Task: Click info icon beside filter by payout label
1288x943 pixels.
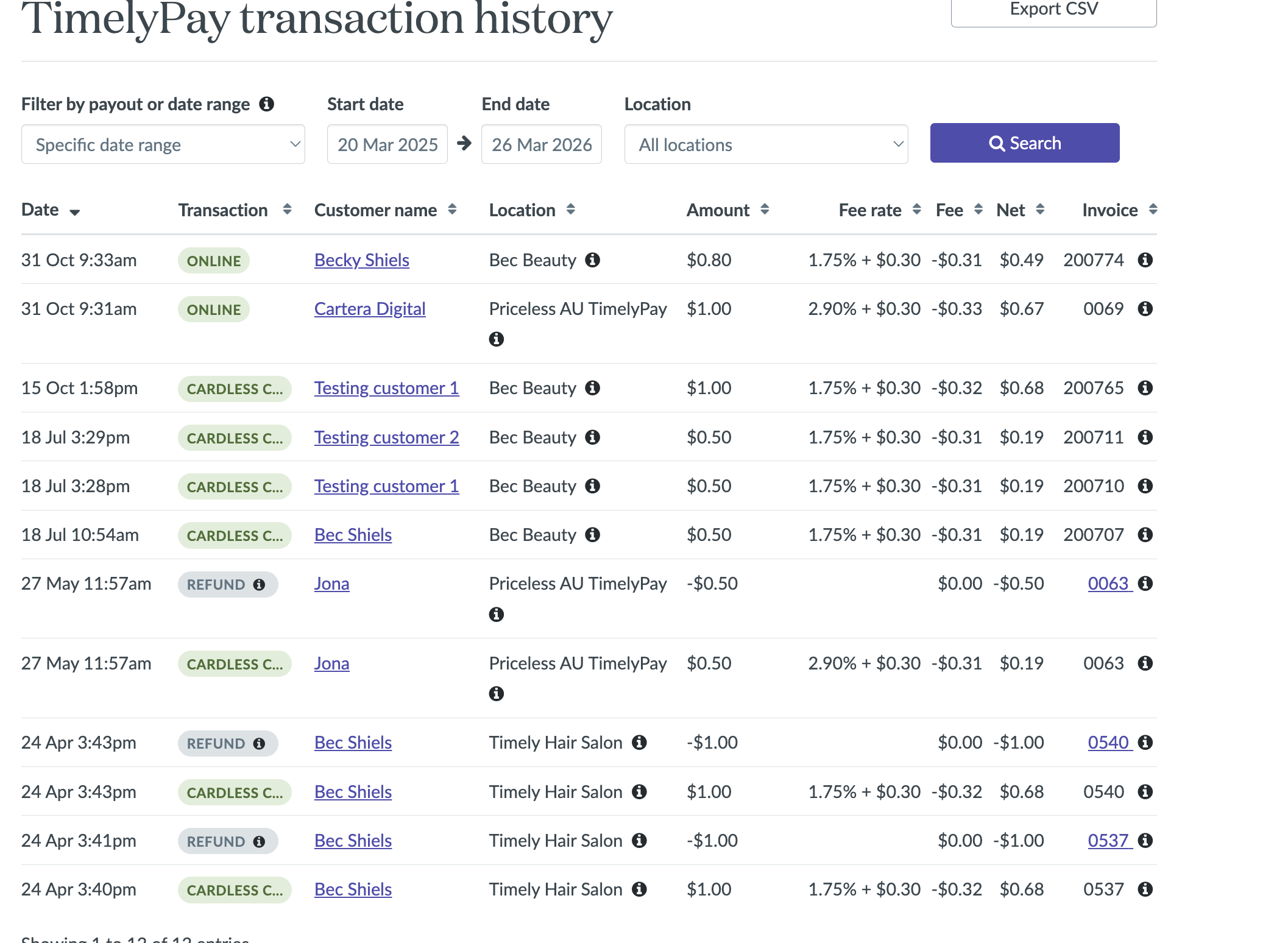Action: tap(266, 104)
